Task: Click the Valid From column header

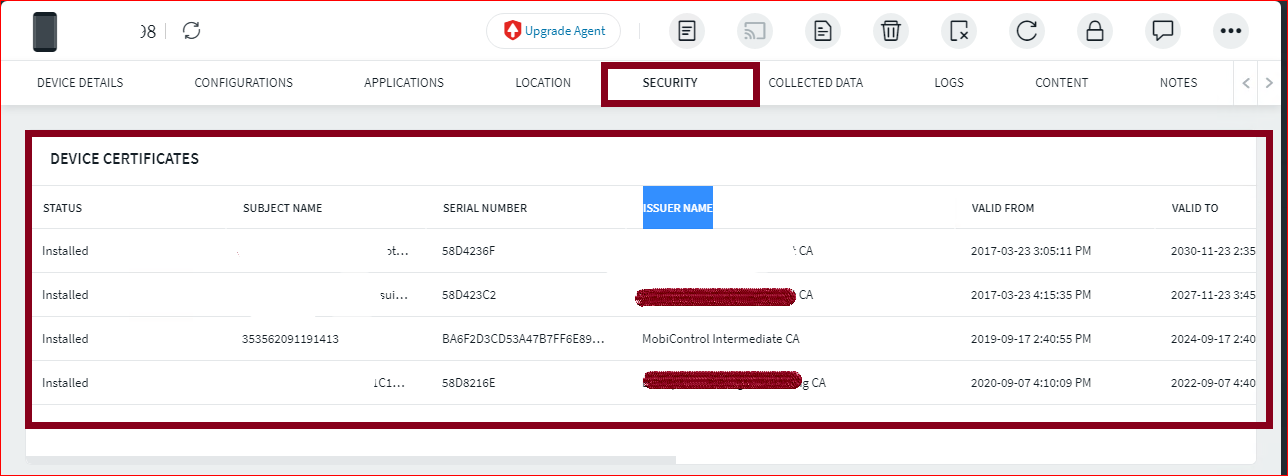Action: [1002, 208]
